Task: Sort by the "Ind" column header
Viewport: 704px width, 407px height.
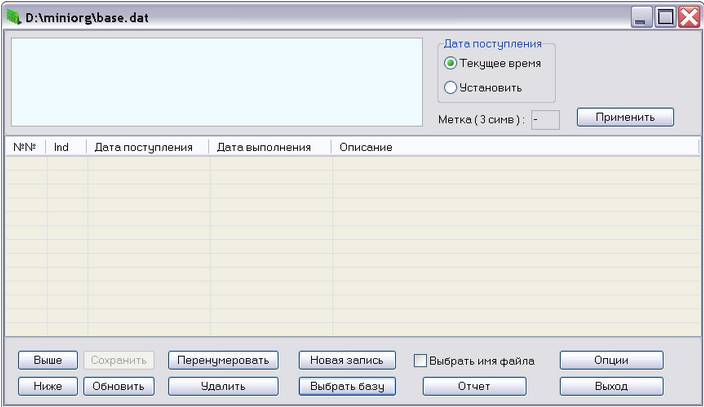Action: pos(66,147)
